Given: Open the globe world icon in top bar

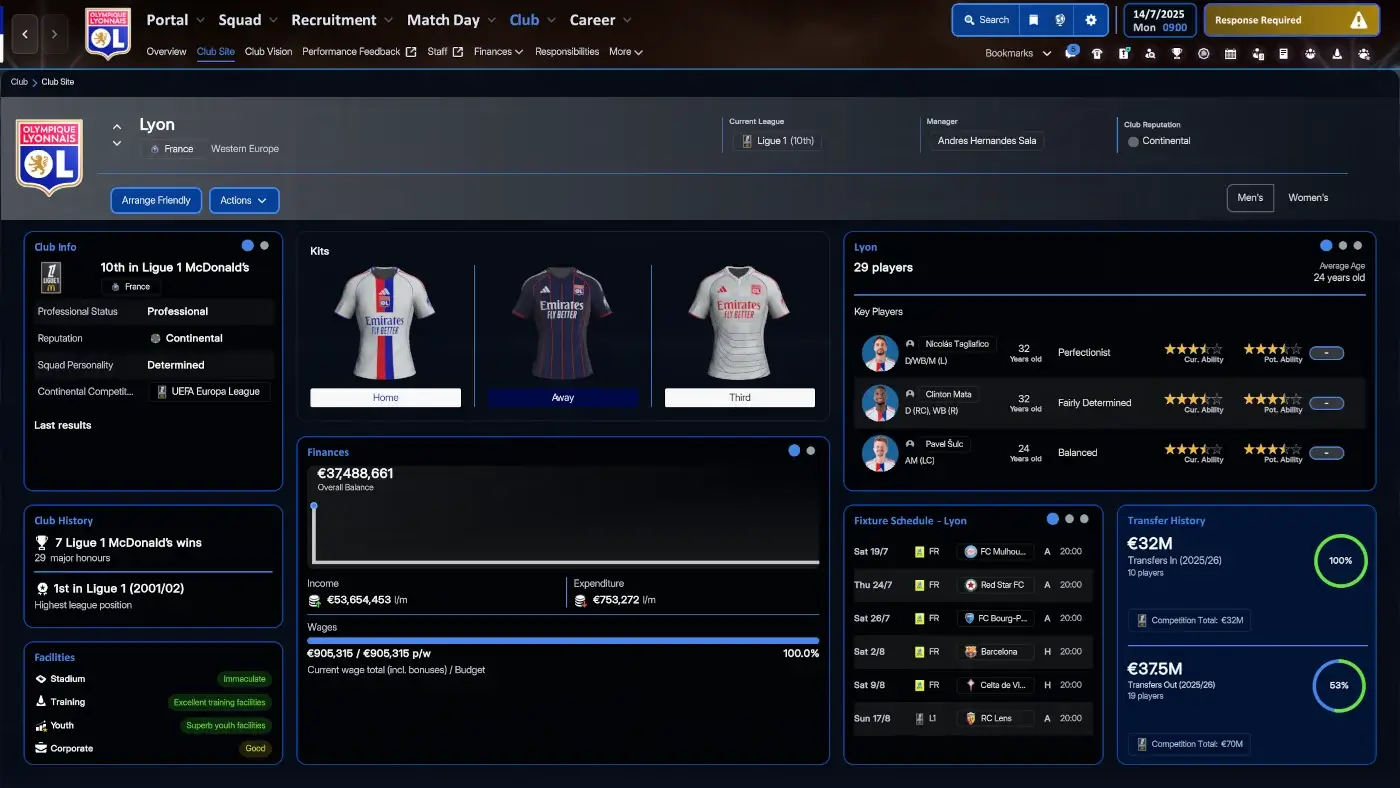Looking at the screenshot, I should (1061, 20).
